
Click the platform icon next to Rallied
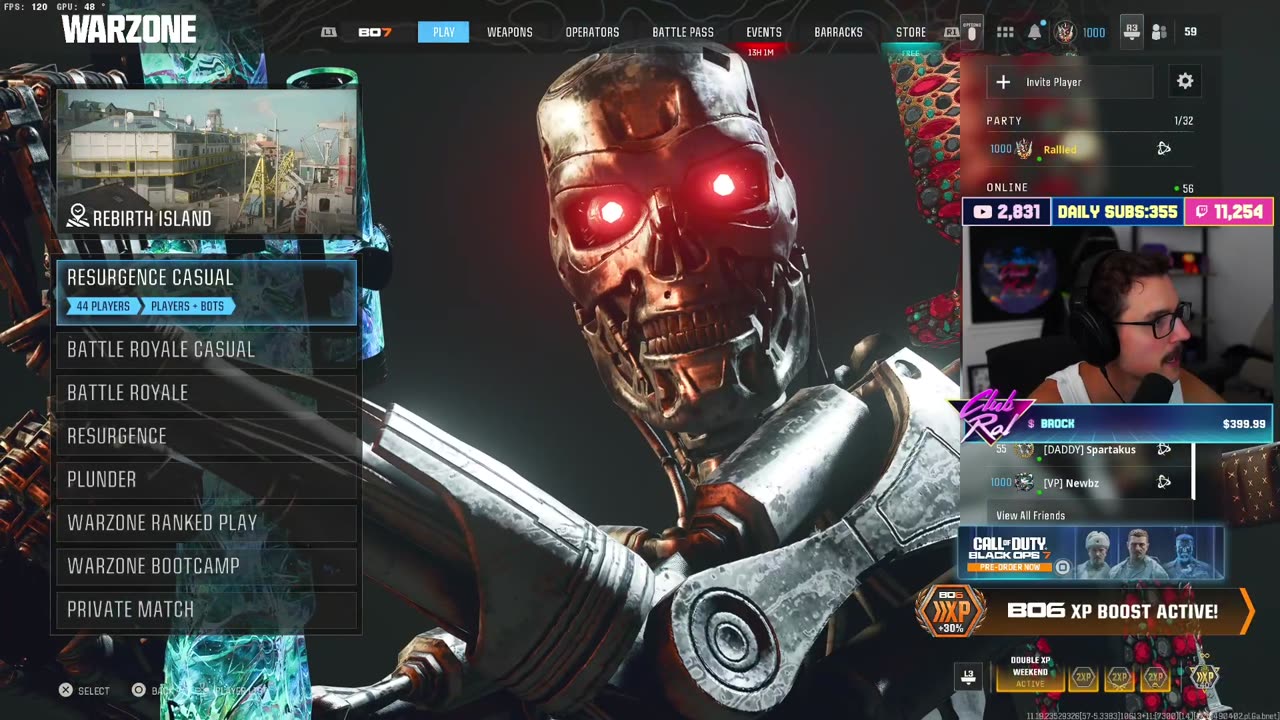click(1163, 149)
